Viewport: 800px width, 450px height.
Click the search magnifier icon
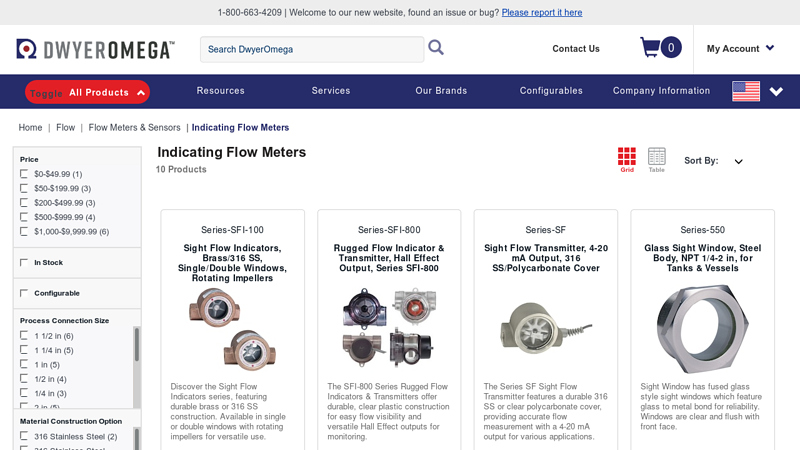click(x=436, y=47)
